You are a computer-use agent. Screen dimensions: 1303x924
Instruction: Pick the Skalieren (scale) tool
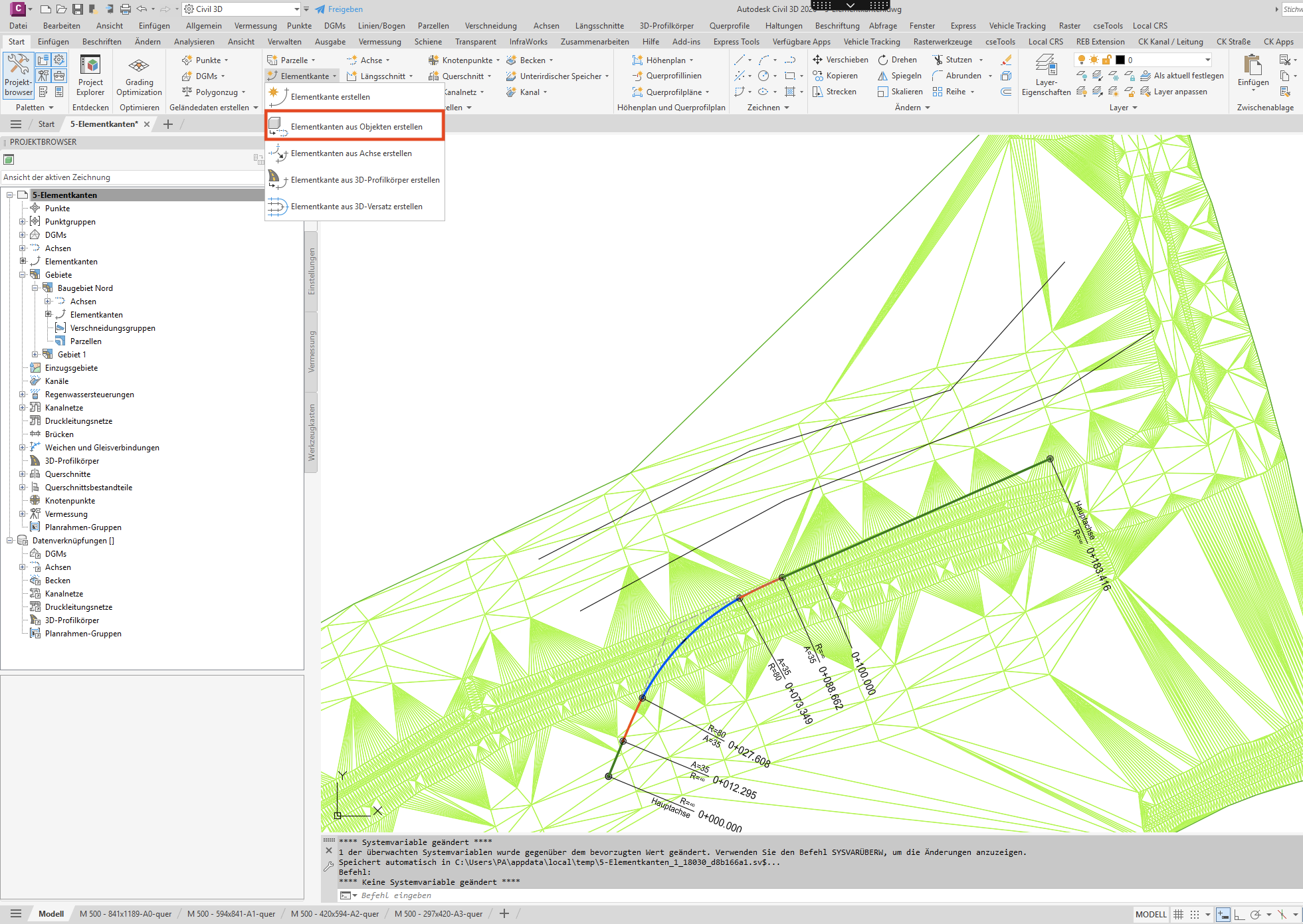(x=900, y=92)
